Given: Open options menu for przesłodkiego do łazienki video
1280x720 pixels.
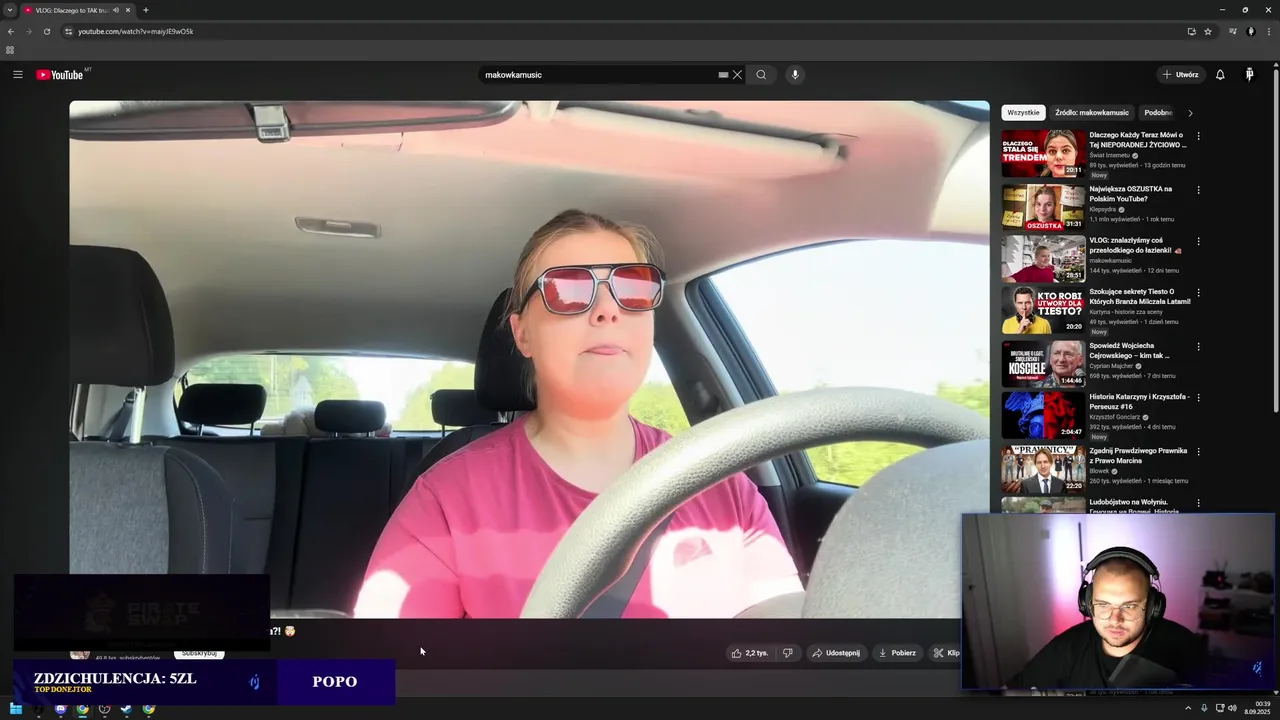Looking at the screenshot, I should (x=1198, y=241).
